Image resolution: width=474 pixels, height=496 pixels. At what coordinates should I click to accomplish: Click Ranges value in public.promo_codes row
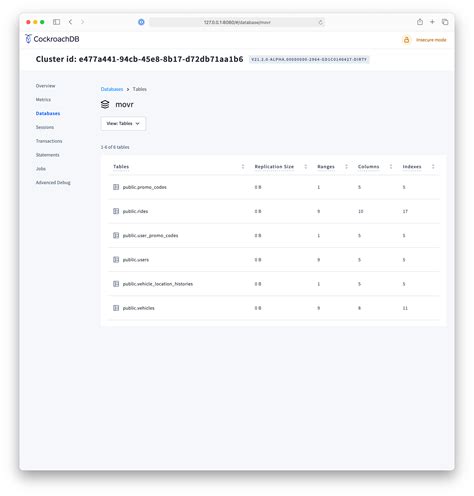click(319, 187)
